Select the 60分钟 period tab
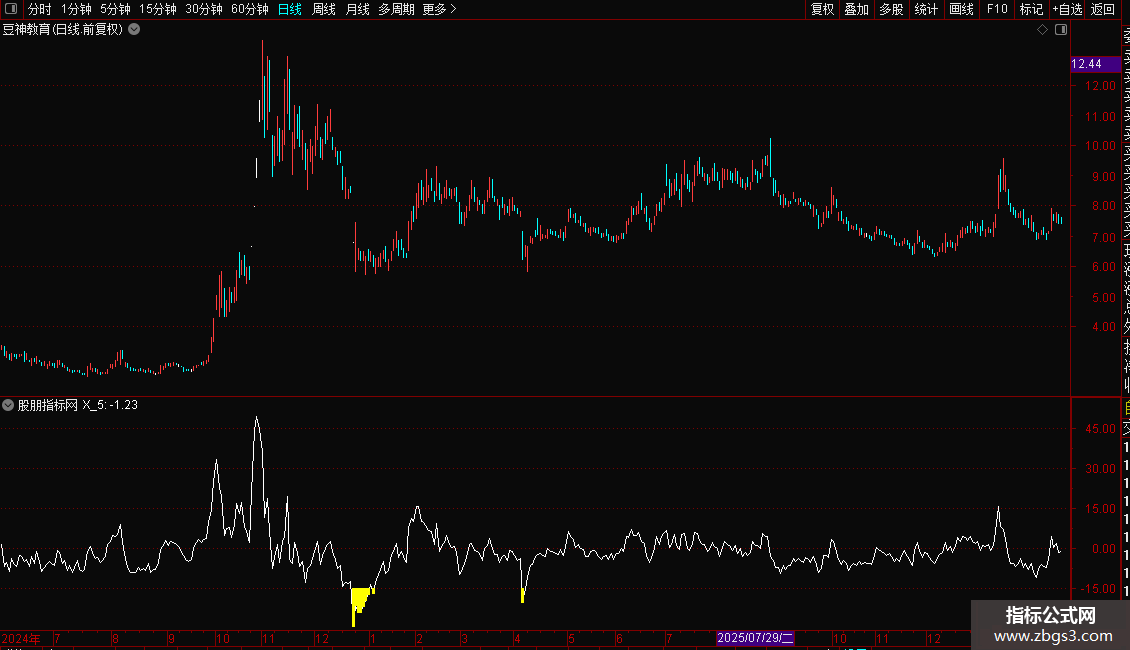The image size is (1130, 650). click(250, 9)
